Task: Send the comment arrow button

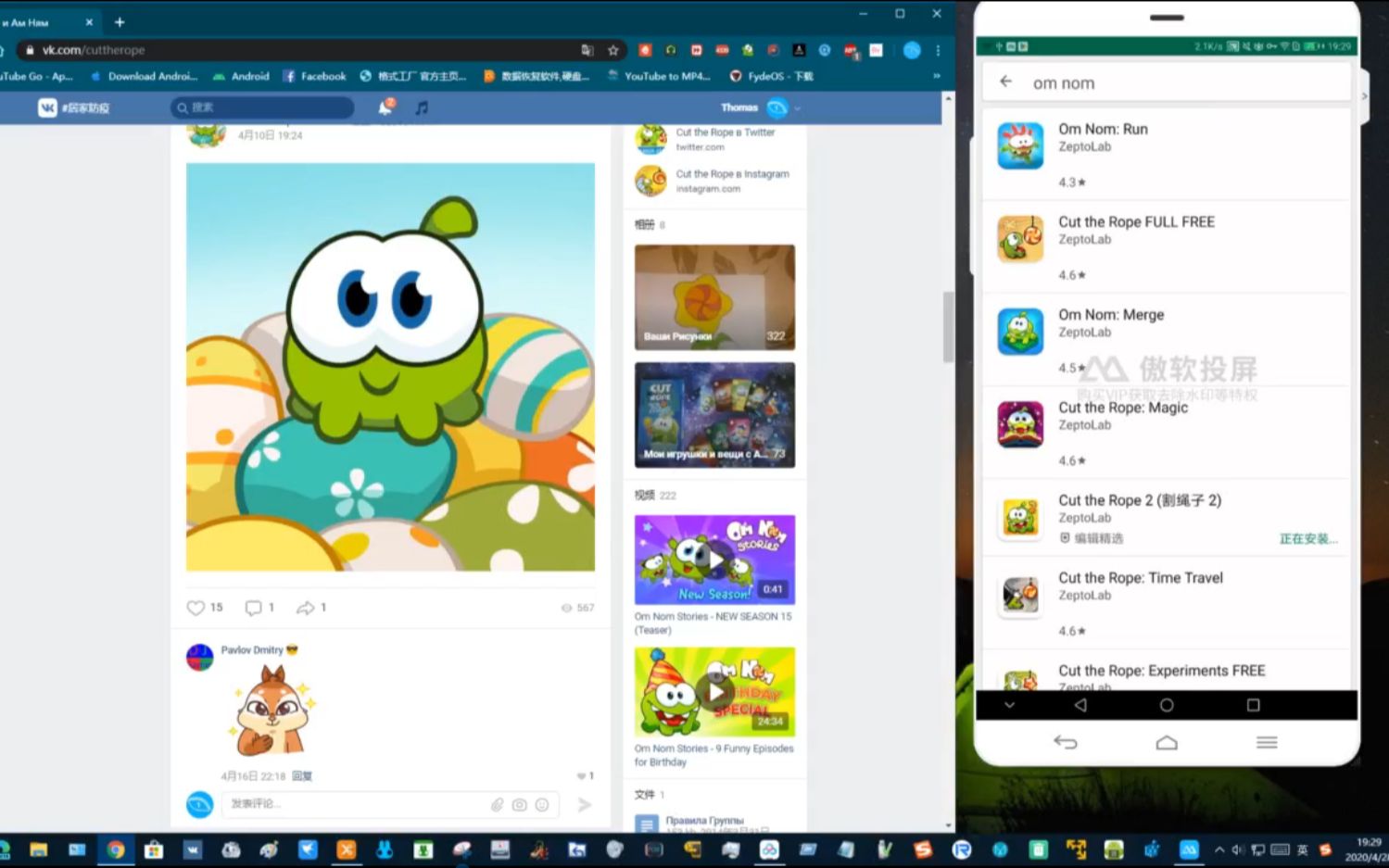Action: [585, 805]
